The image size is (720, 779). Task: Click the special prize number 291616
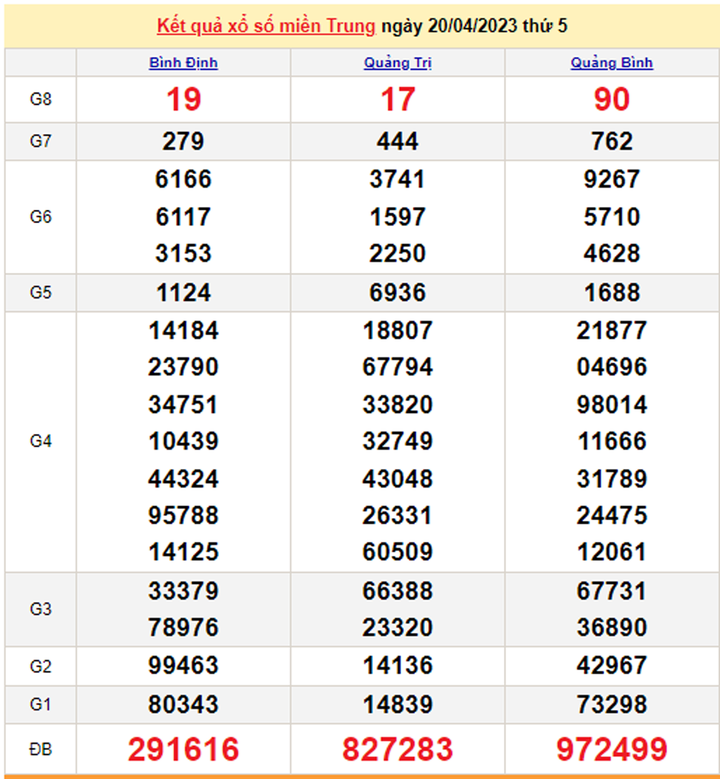pyautogui.click(x=183, y=749)
